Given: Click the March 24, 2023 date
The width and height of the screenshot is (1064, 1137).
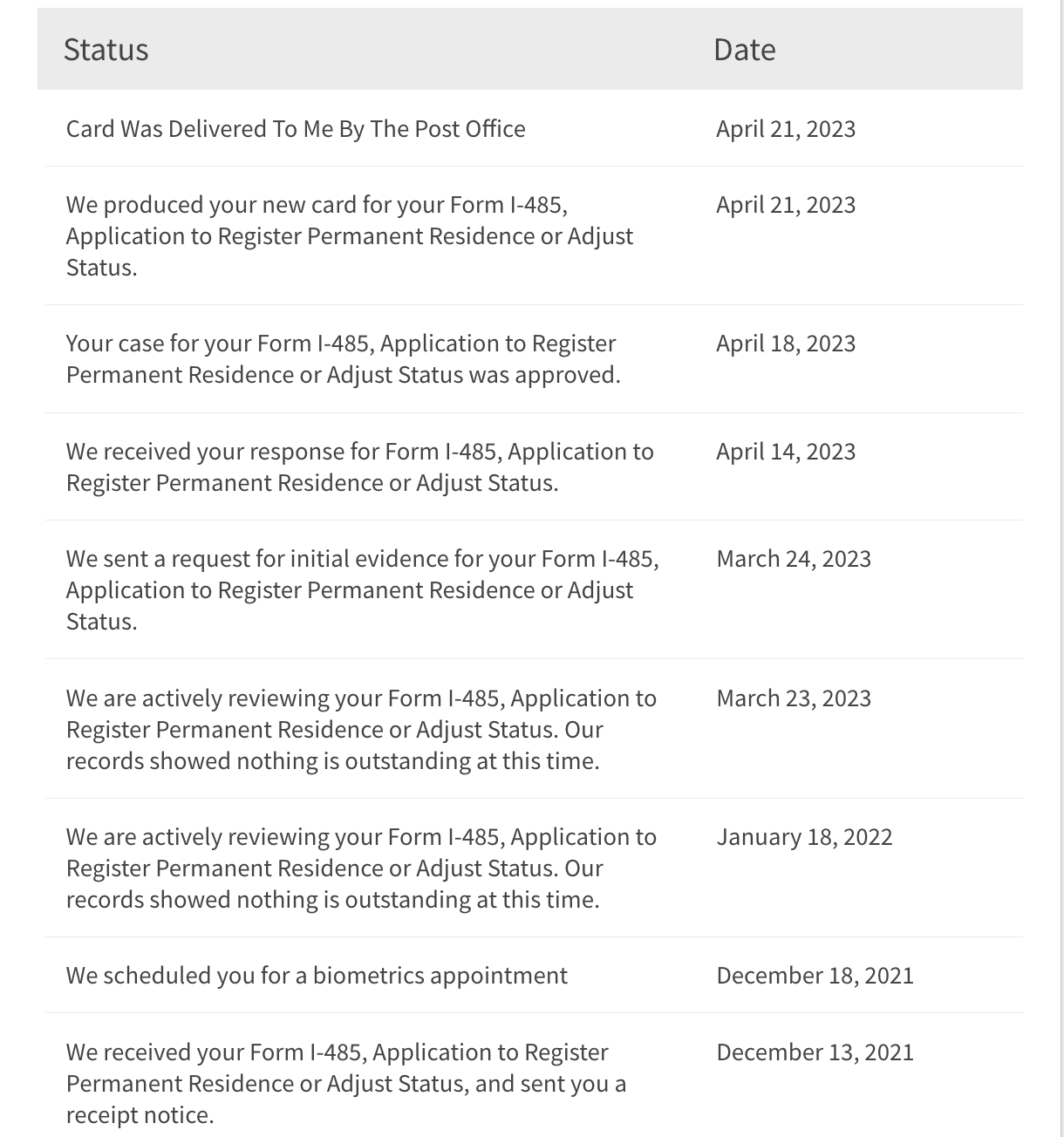Looking at the screenshot, I should [x=794, y=559].
